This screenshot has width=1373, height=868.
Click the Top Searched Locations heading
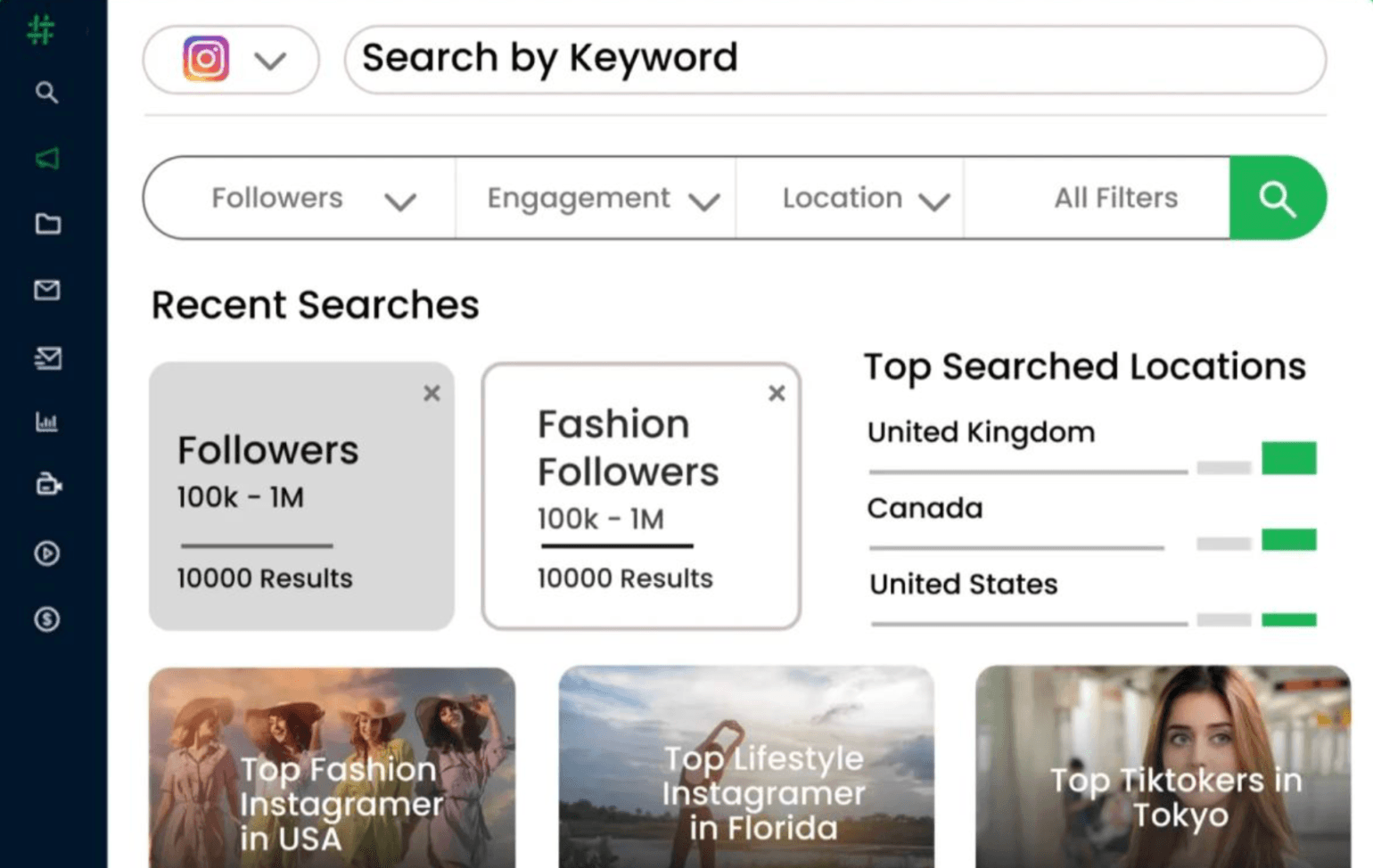pyautogui.click(x=1084, y=367)
